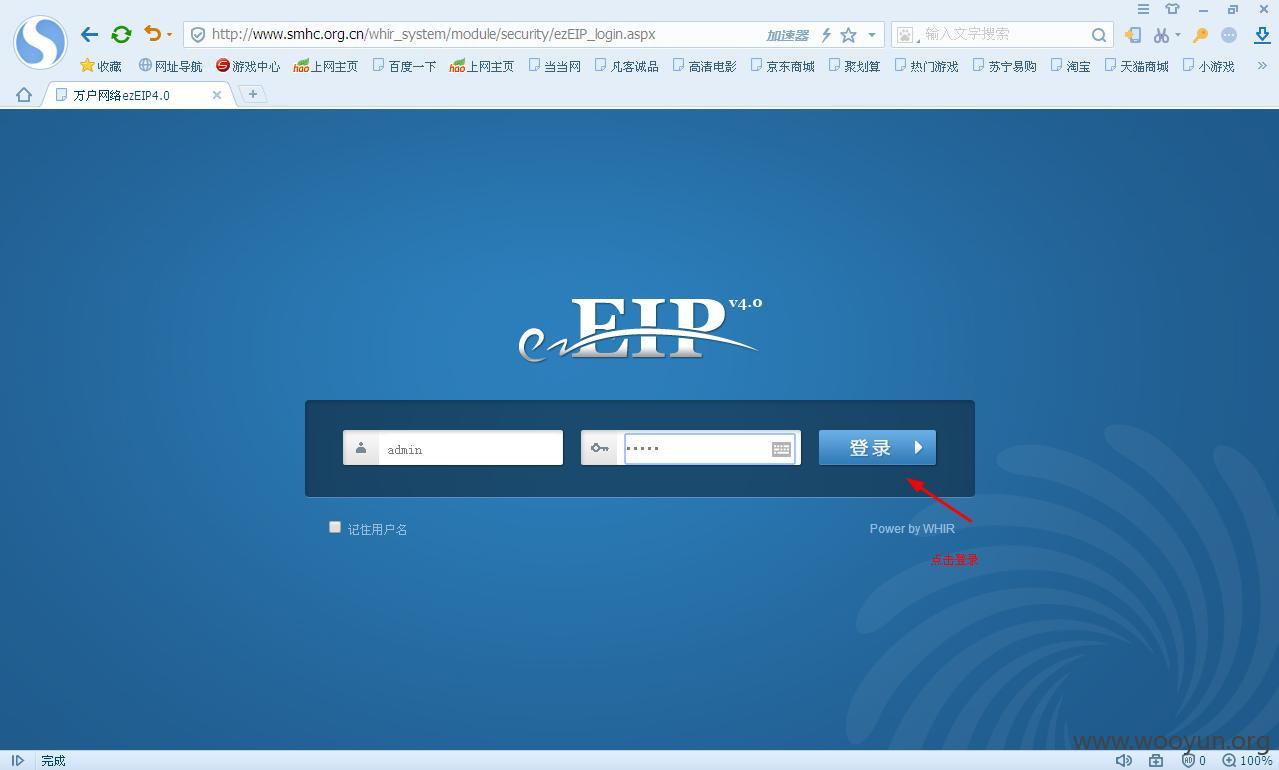Open the soft keyboard icon in password field
1279x770 pixels.
(782, 449)
